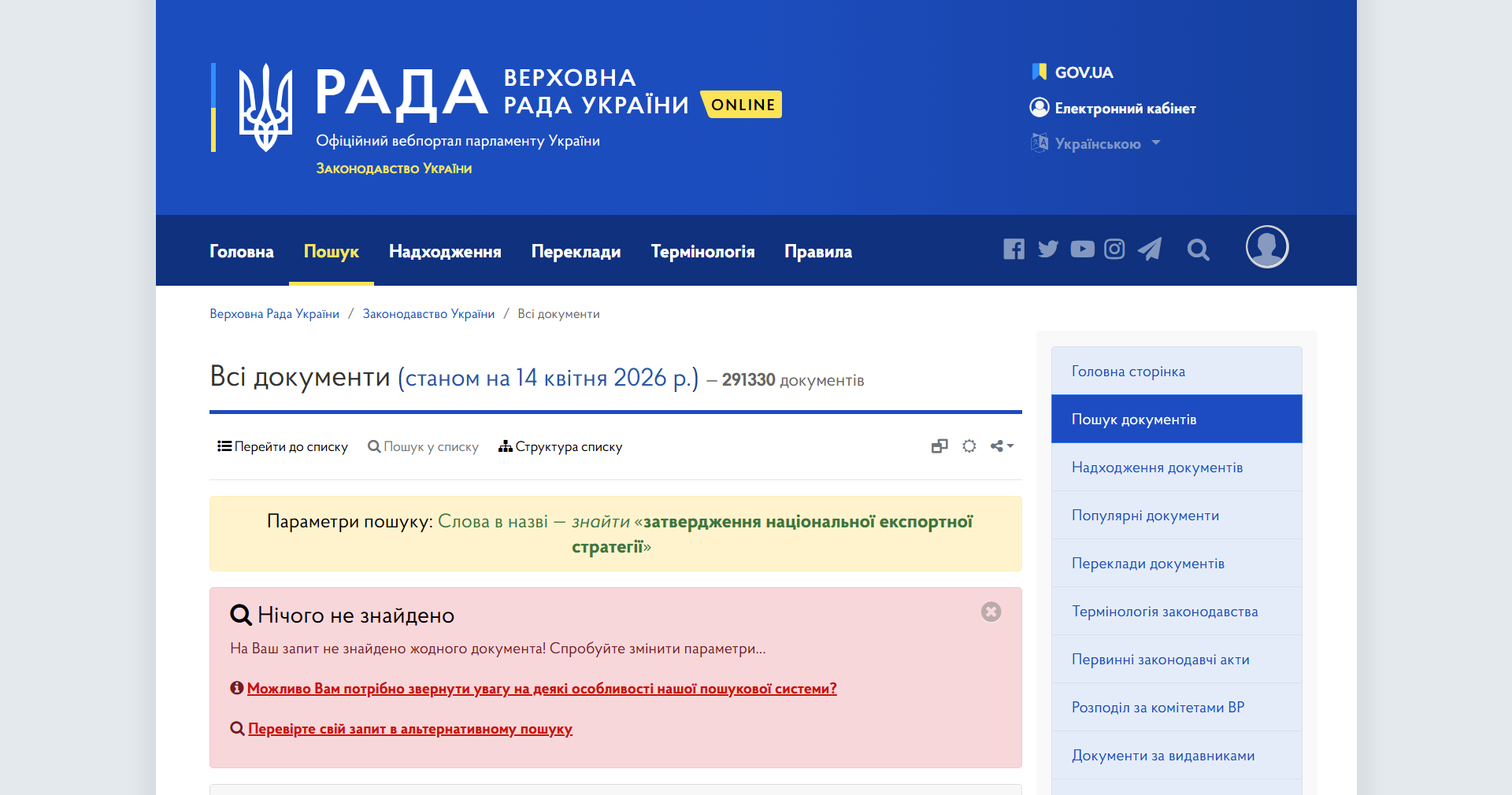Click the 'РАДА' site title logo
The image size is (1512, 795).
402,94
